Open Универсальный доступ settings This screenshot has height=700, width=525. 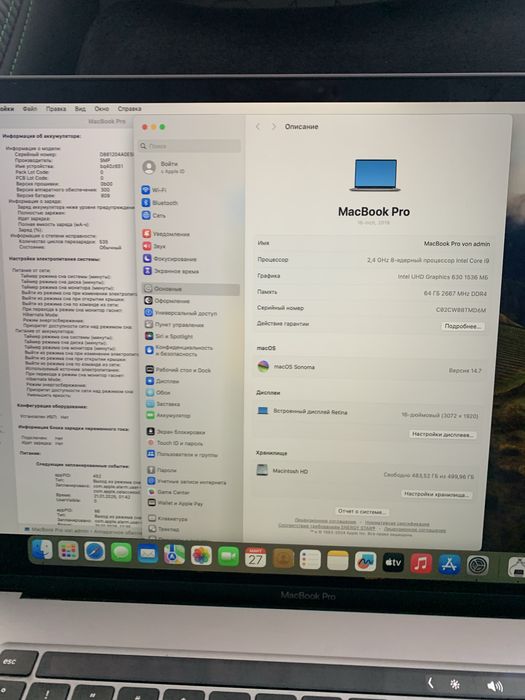point(181,312)
